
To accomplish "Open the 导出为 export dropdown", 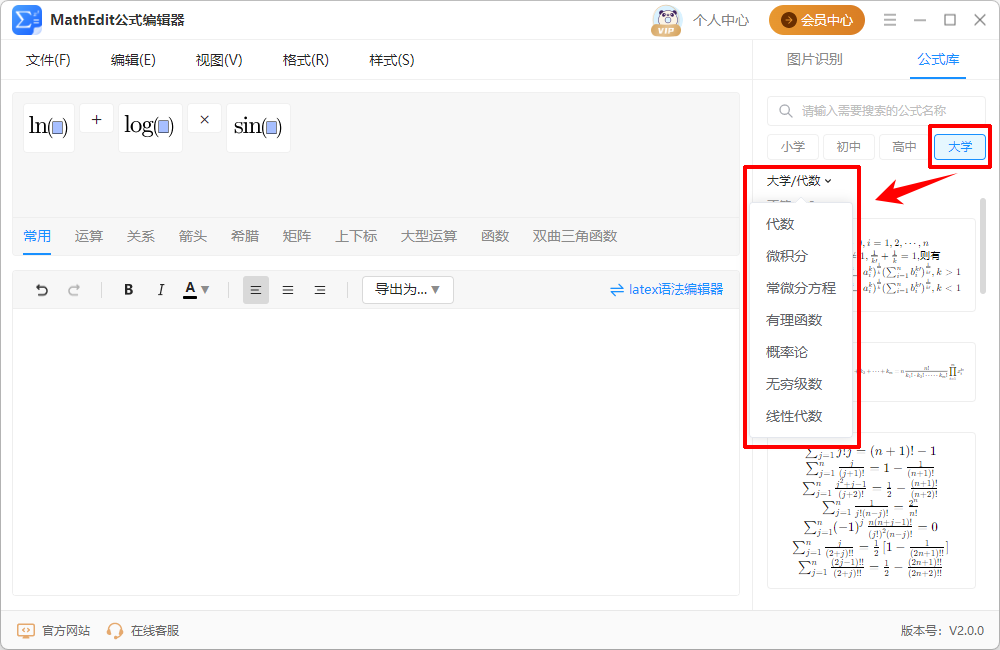I will 408,290.
